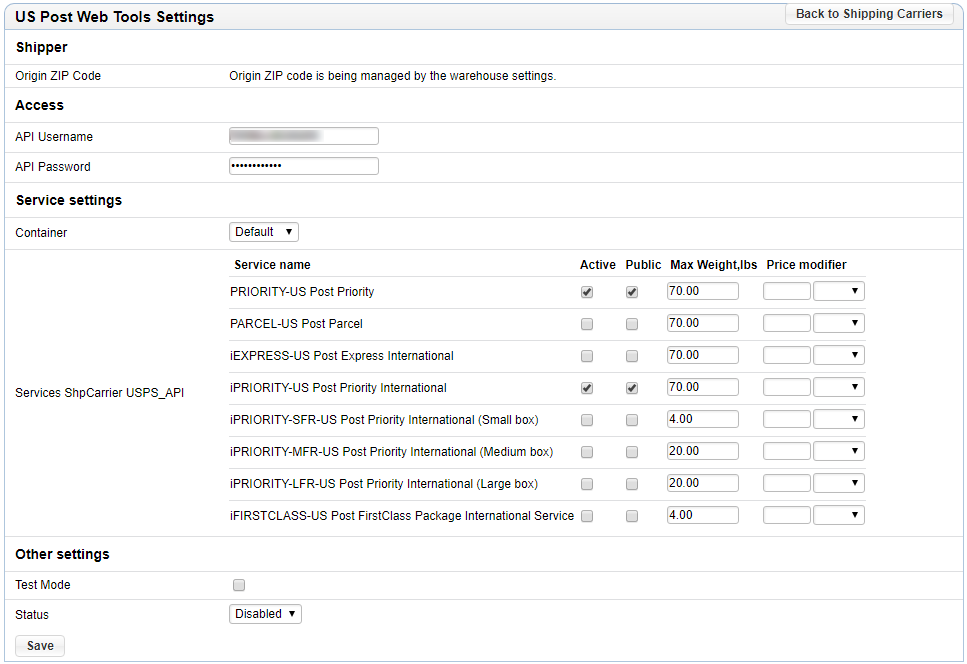Viewport: 967px width, 664px height.
Task: Toggle the Test Mode checkbox
Action: 239,585
